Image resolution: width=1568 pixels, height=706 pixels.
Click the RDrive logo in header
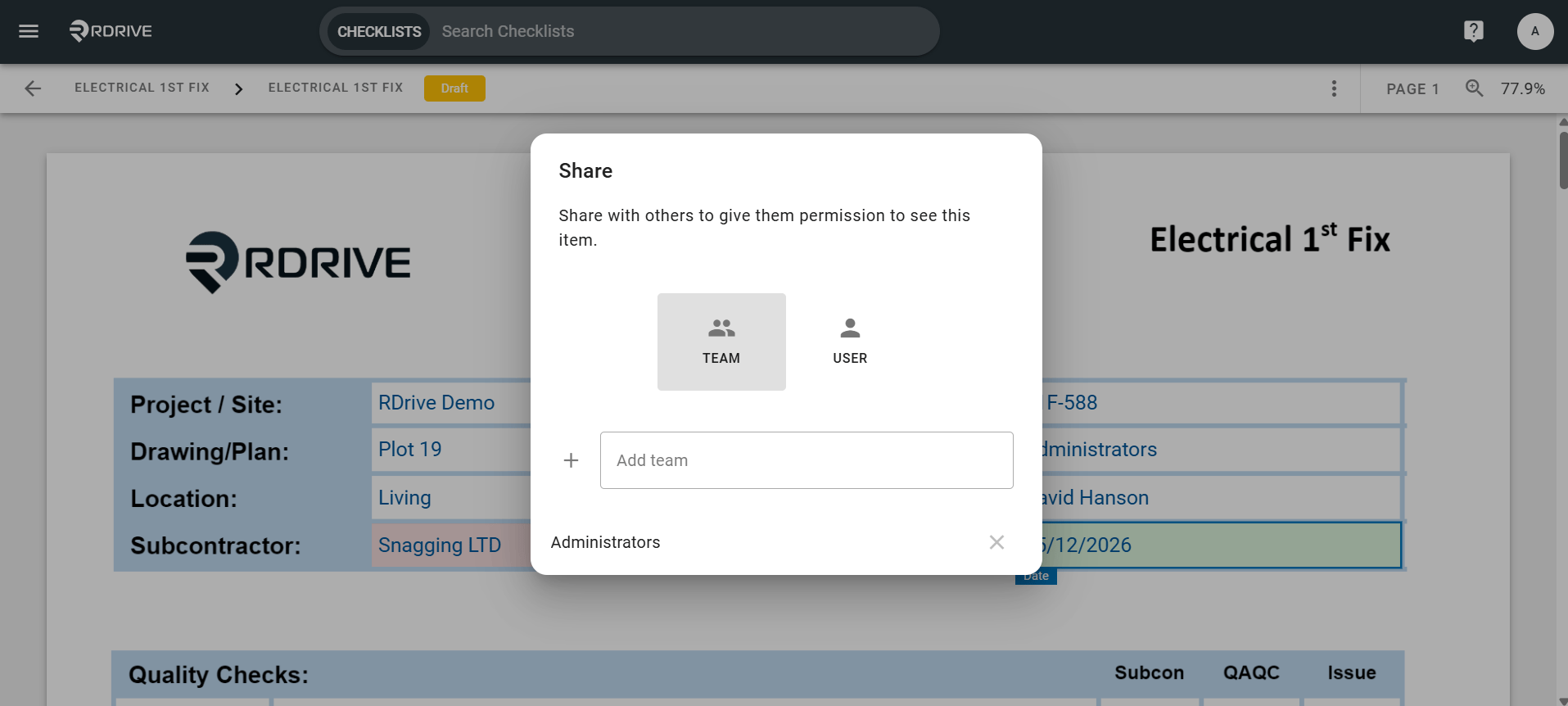tap(111, 31)
